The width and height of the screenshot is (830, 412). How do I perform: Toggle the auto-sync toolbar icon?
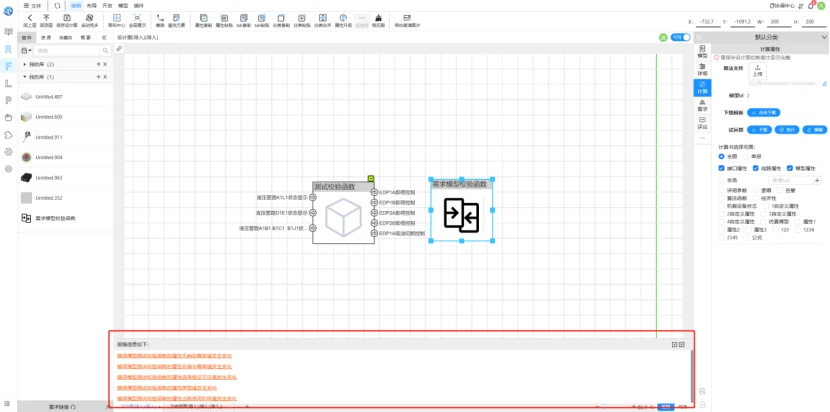89,20
